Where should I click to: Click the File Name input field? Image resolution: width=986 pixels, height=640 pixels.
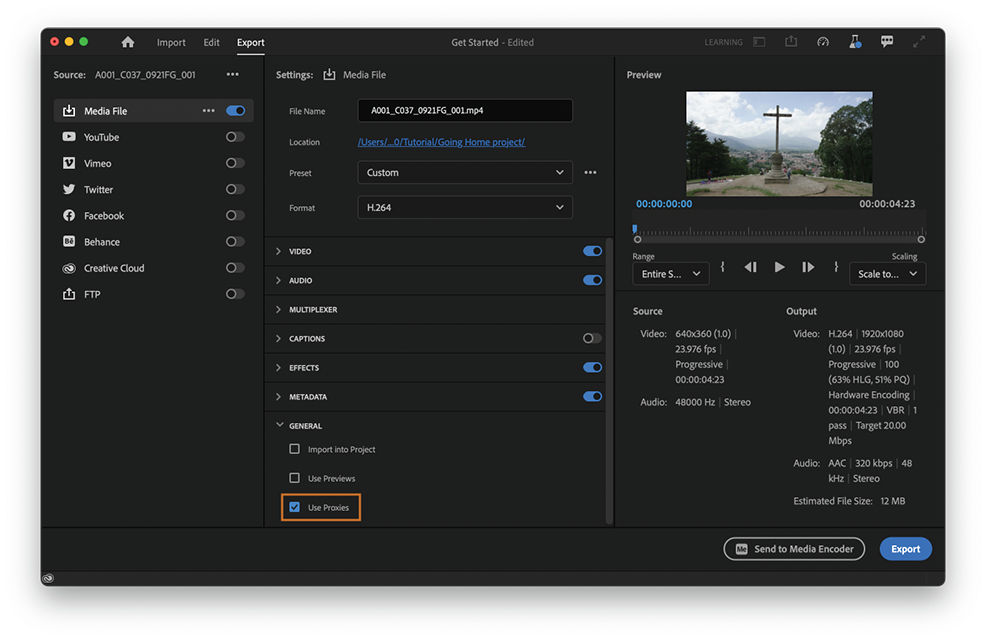click(464, 110)
